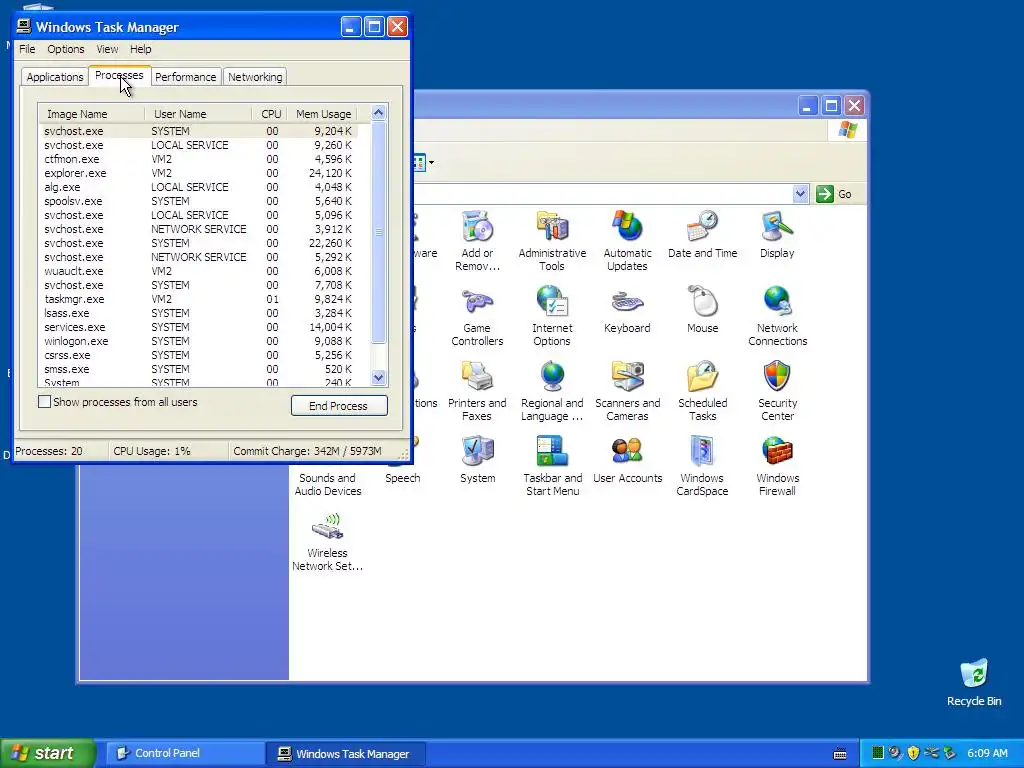Click the Task Manager title bar icon
The height and width of the screenshot is (768, 1024).
point(24,26)
